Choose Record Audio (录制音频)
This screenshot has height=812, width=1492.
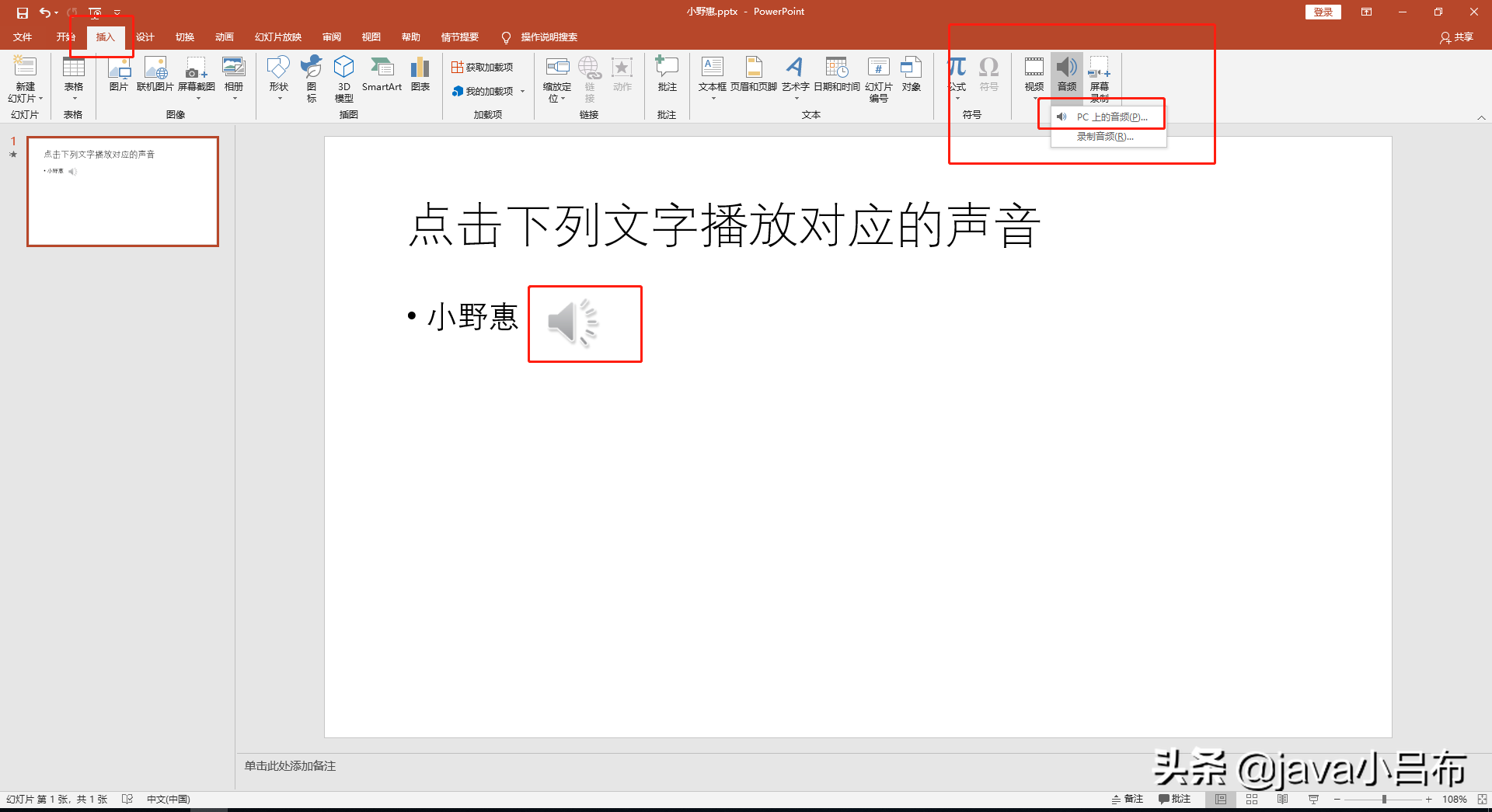point(1109,137)
